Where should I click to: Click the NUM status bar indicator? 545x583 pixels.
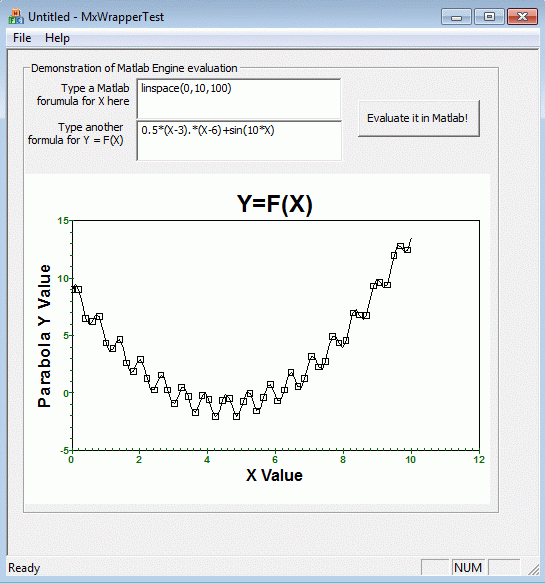tap(468, 568)
